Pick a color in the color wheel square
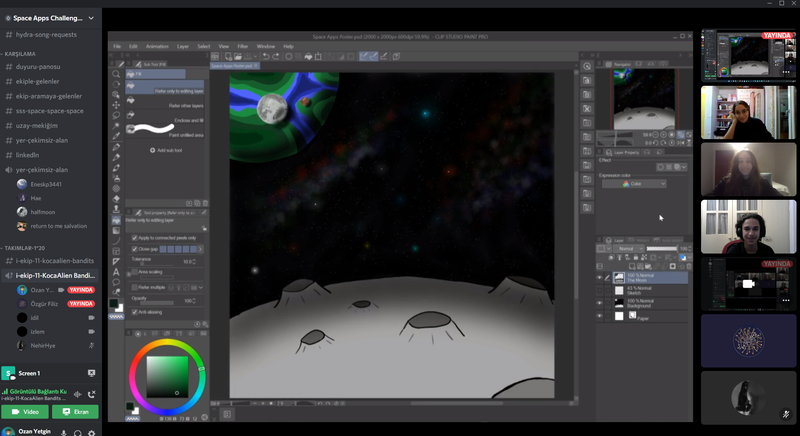800x436 pixels. 166,376
